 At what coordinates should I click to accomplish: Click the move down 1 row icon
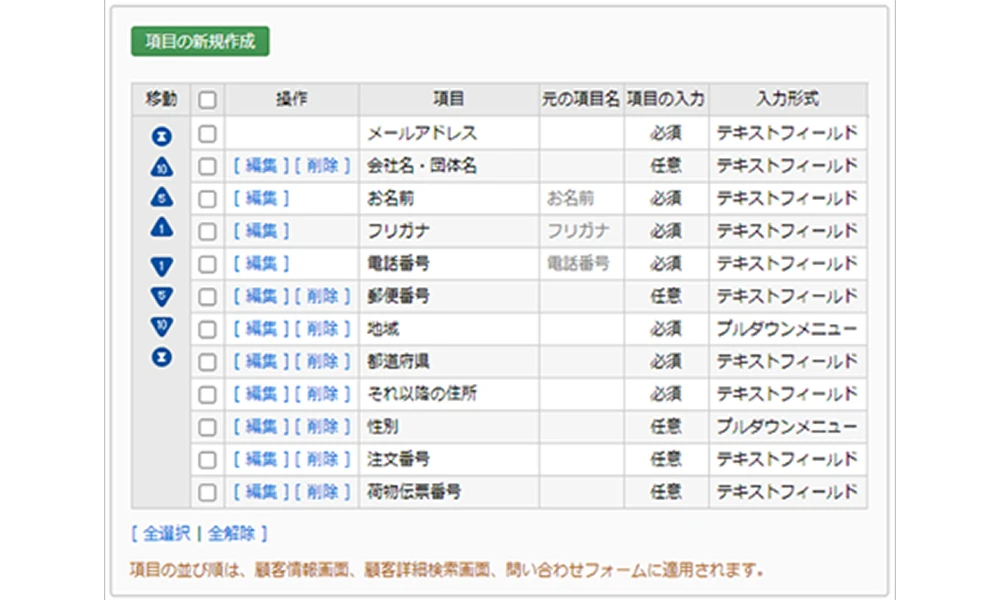point(161,266)
